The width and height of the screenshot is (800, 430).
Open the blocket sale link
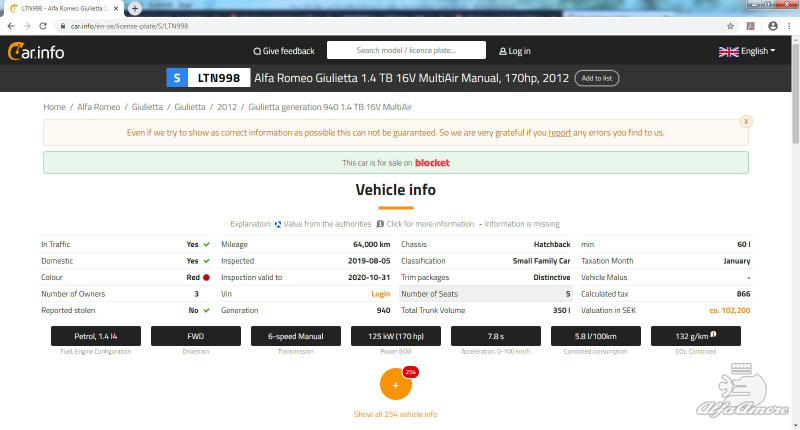pos(431,162)
